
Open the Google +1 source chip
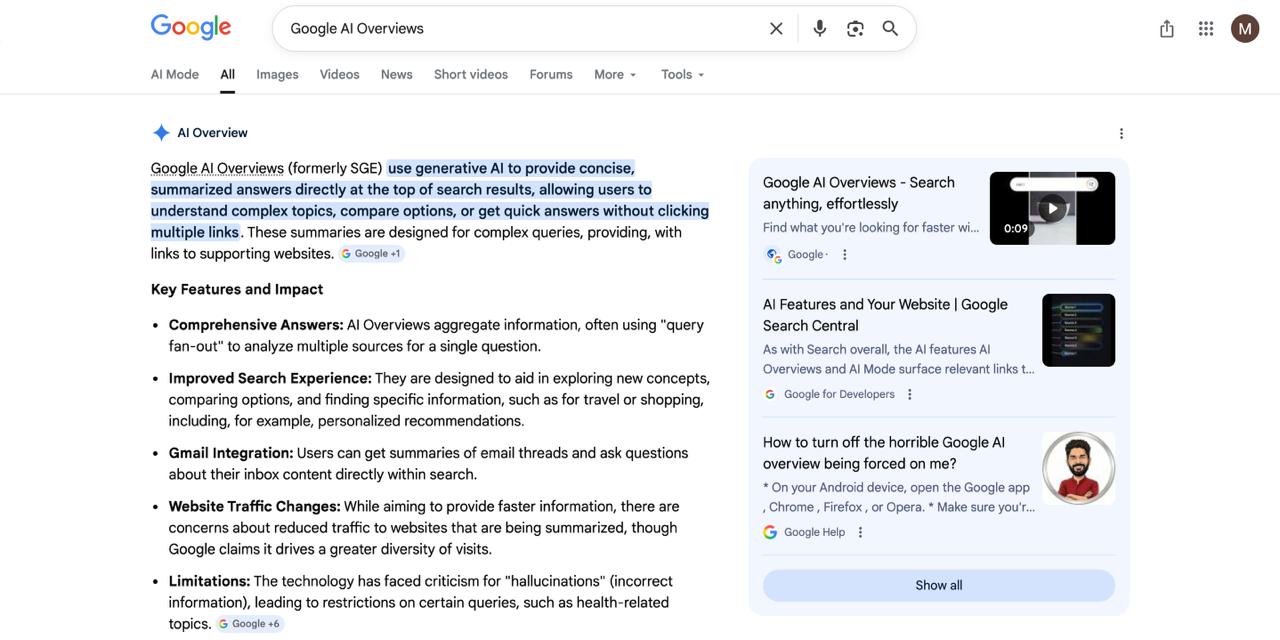(371, 254)
